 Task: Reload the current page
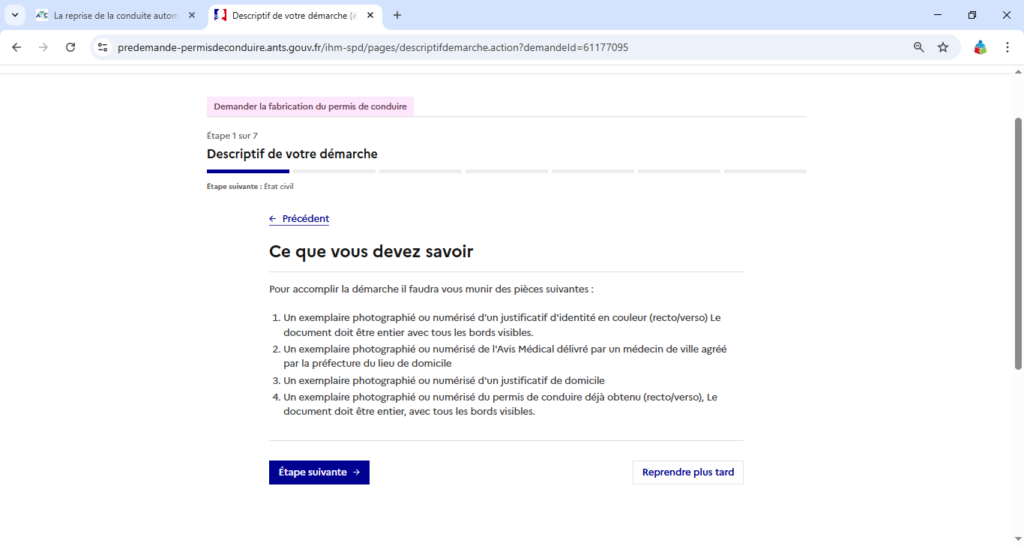click(70, 47)
